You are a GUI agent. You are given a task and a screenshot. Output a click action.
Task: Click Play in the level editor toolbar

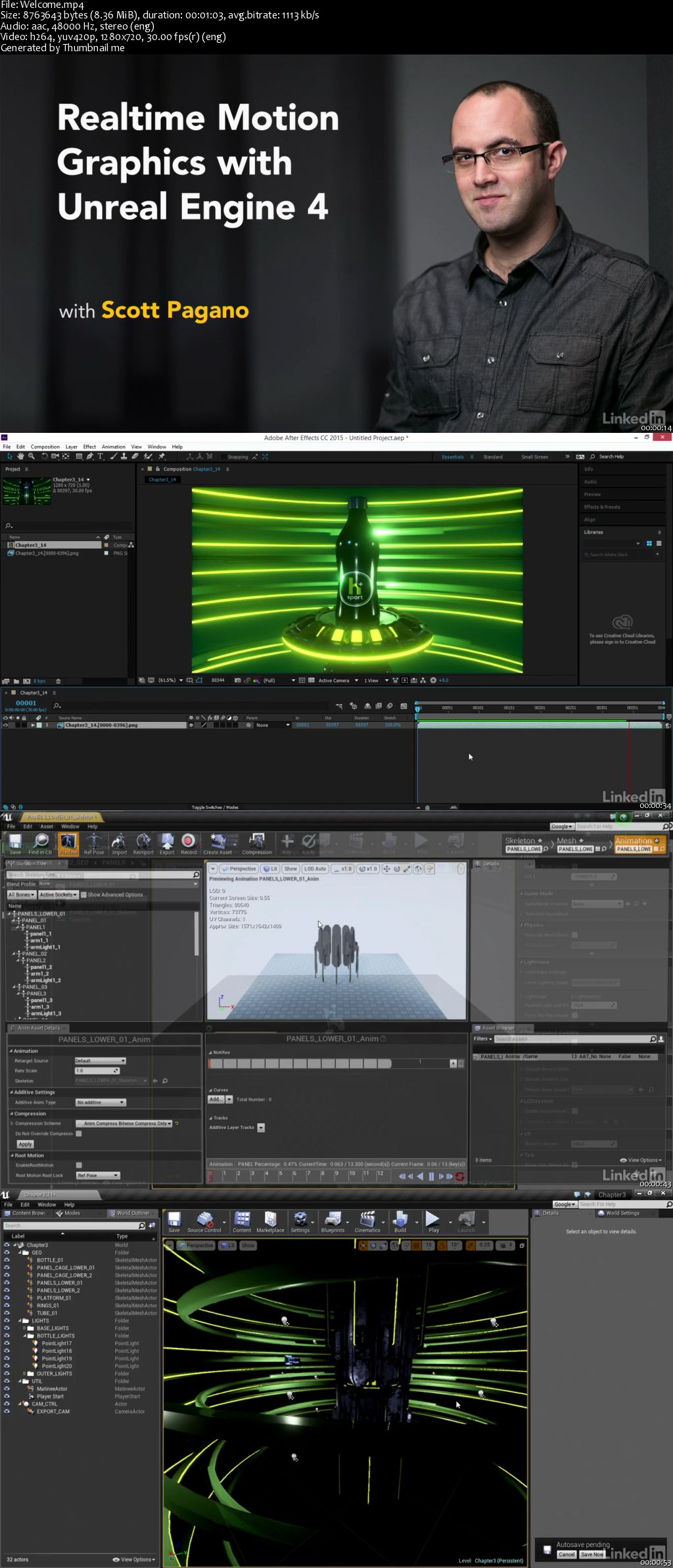click(x=433, y=1222)
